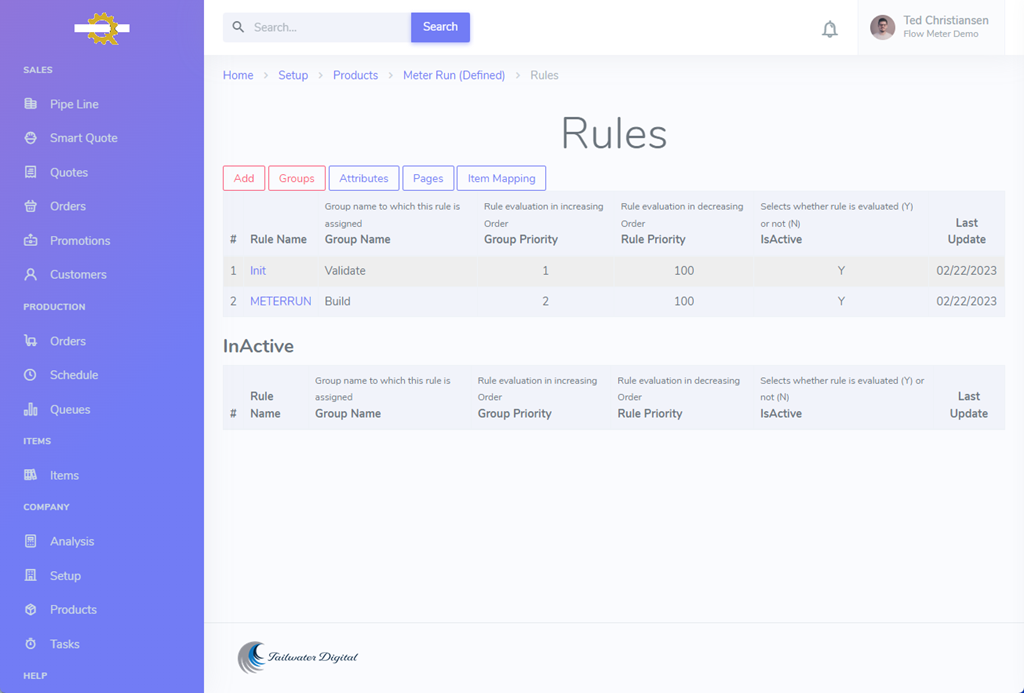The width and height of the screenshot is (1024, 693).
Task: Open the Init rule link
Action: click(x=258, y=271)
